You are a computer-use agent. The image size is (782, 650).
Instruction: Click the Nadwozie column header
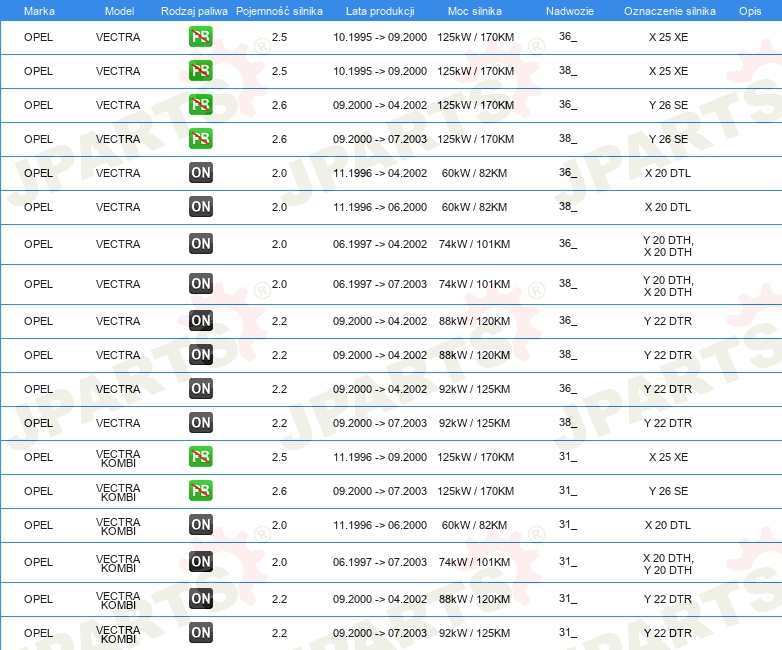click(x=570, y=11)
